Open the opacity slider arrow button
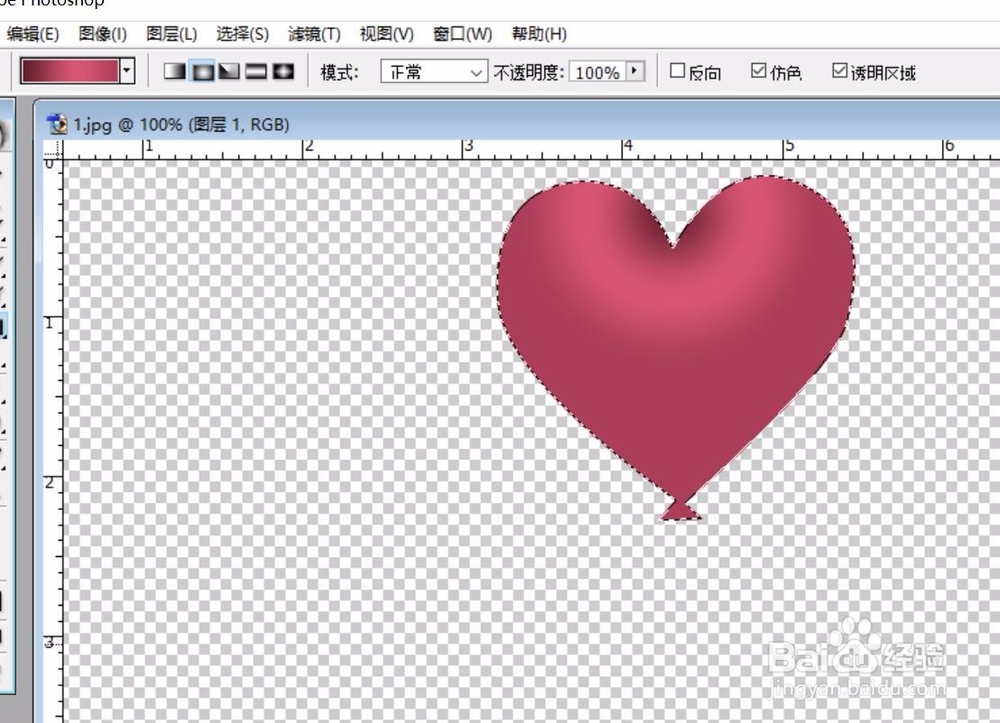Screen dimensions: 1000x723 (x=635, y=71)
